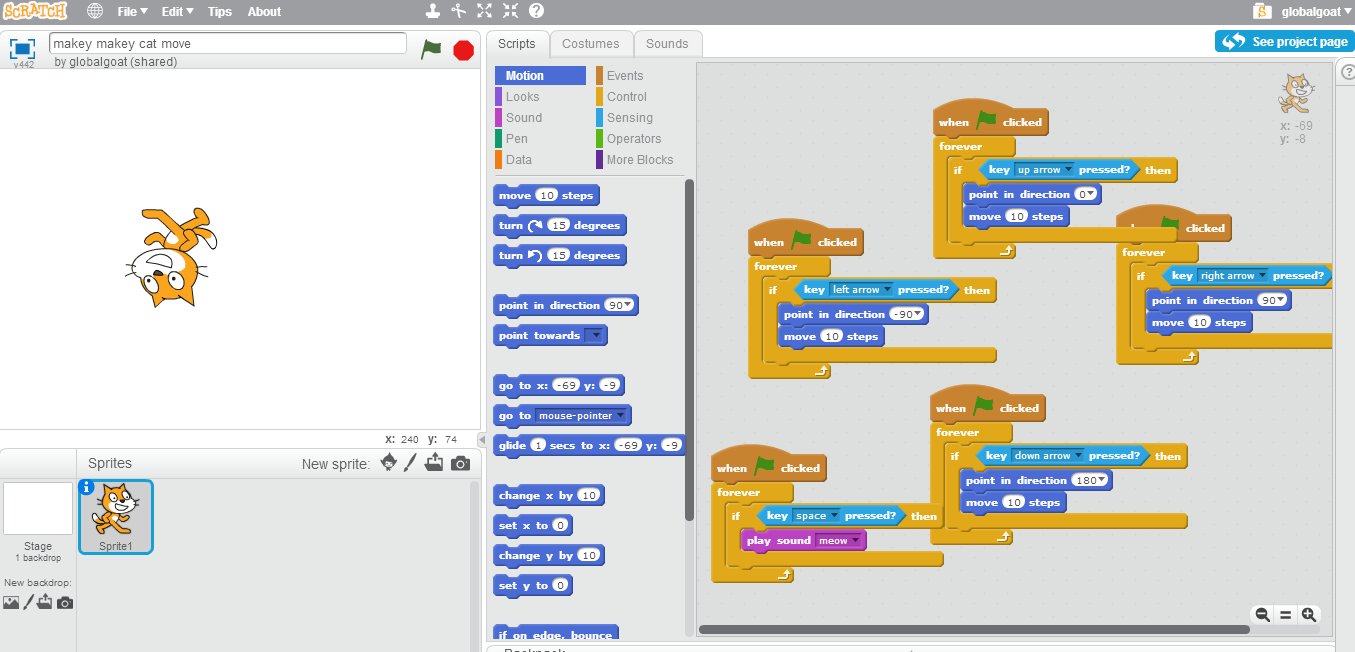The image size is (1355, 652).
Task: New sprite from camera icon
Action: [460, 463]
